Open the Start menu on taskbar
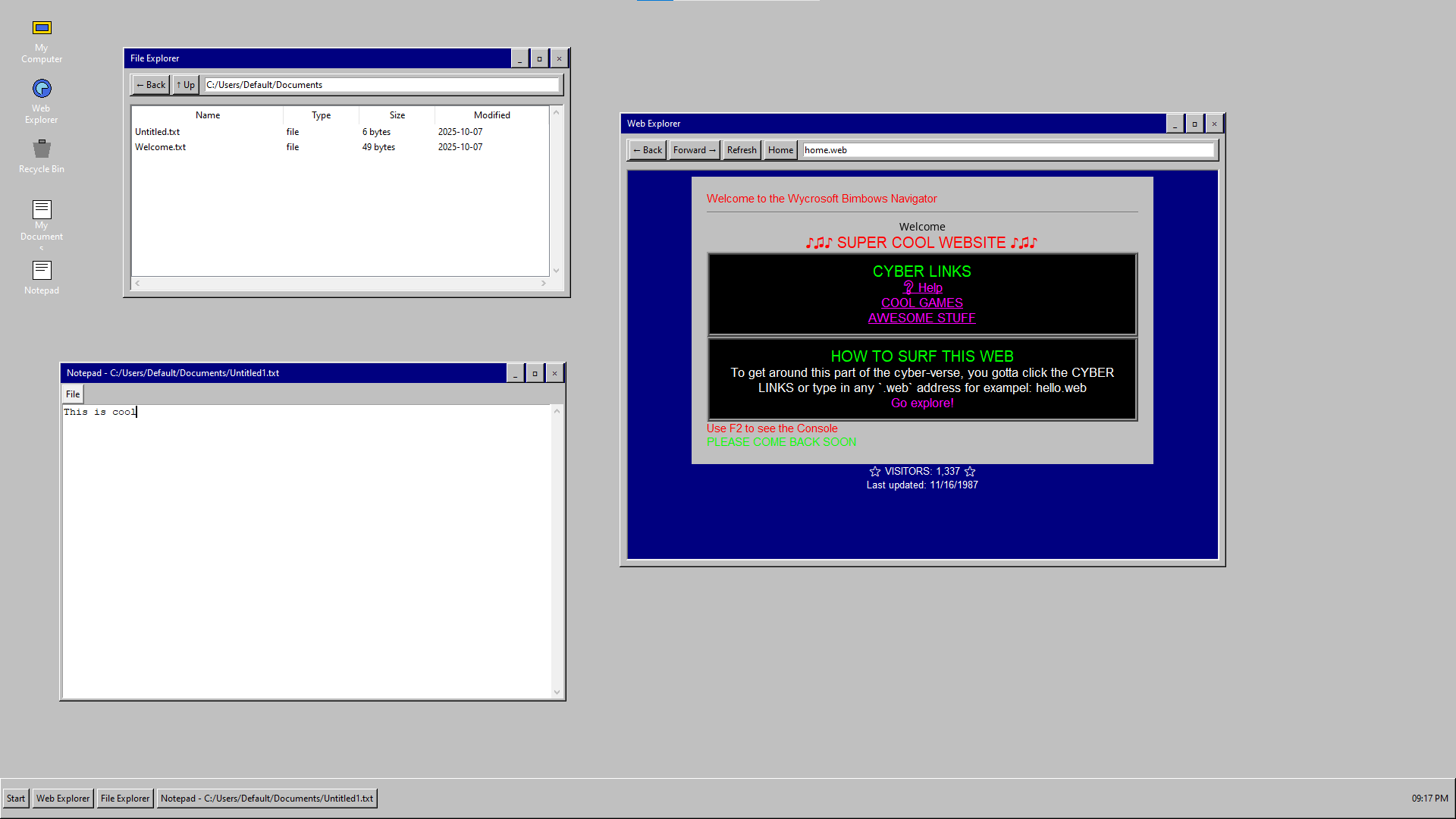 16,799
